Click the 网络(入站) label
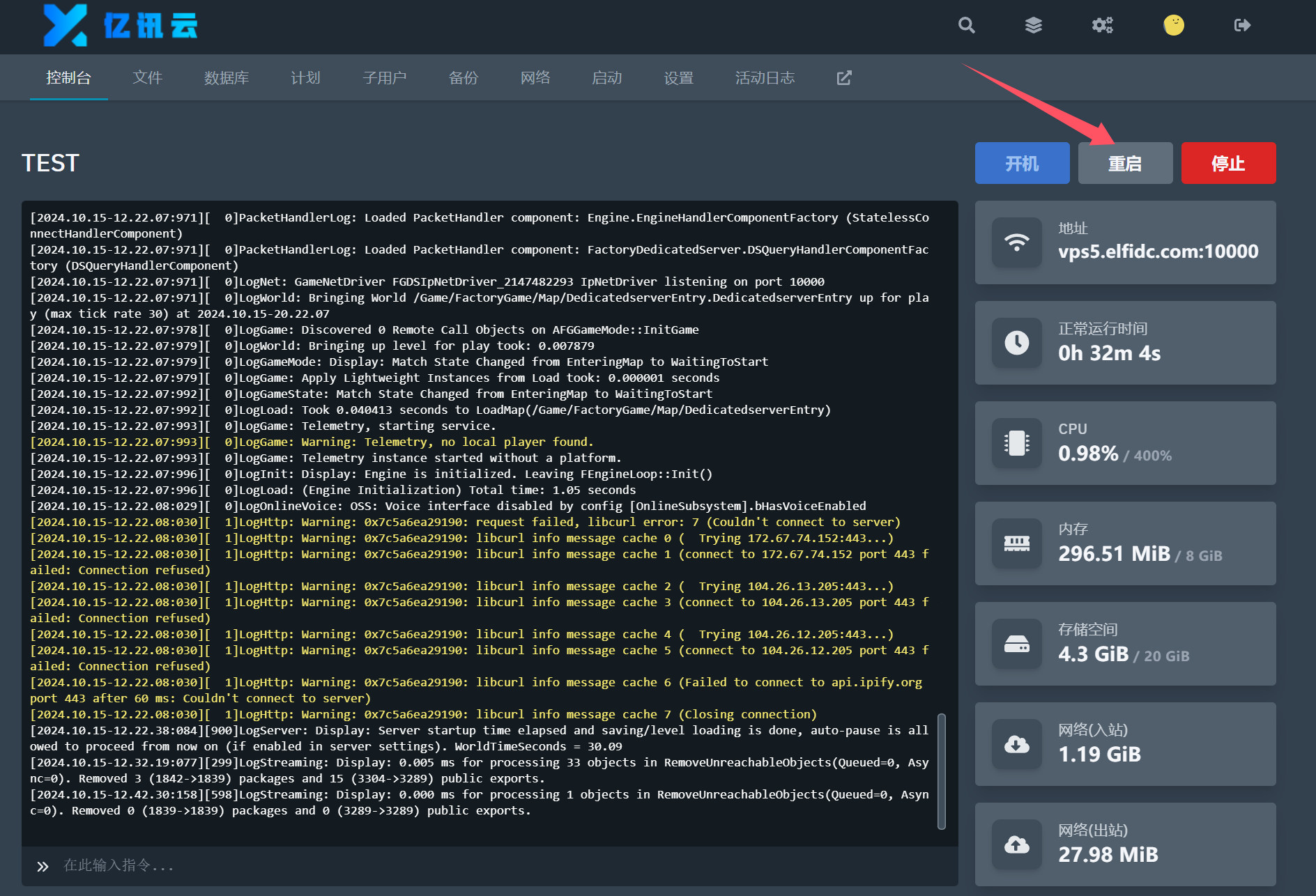This screenshot has width=1316, height=896. 1093,730
